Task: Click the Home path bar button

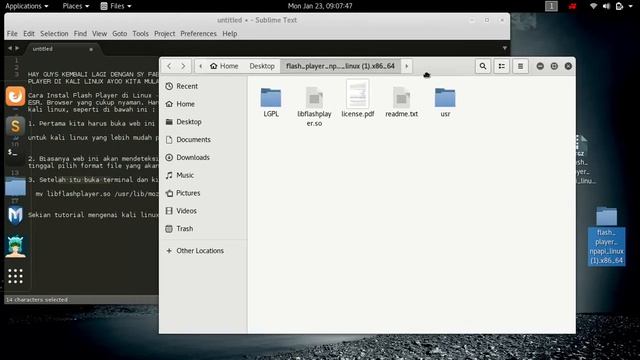Action: (x=224, y=66)
